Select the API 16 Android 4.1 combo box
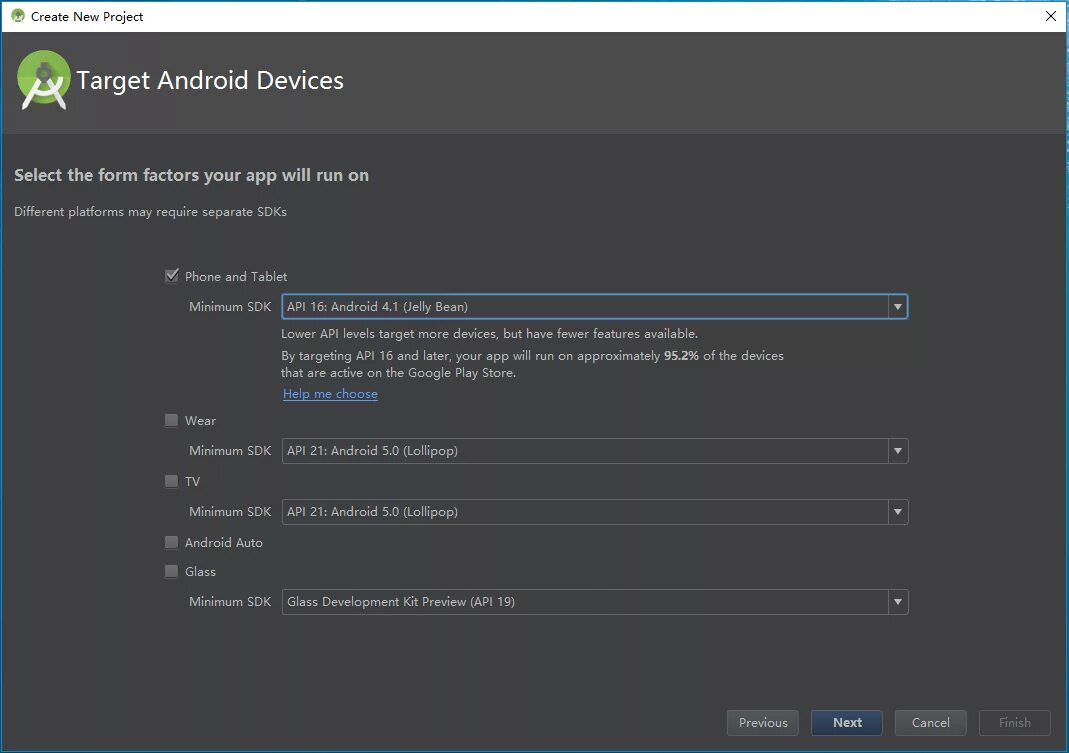The height and width of the screenshot is (753, 1069). tap(594, 307)
